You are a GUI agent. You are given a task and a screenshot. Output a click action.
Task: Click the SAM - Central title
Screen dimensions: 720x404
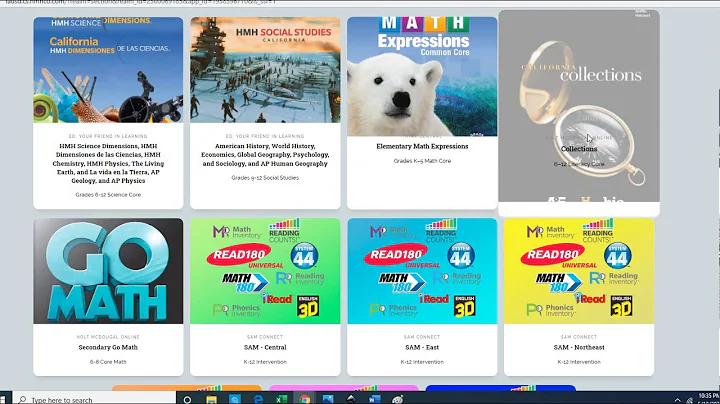pyautogui.click(x=265, y=348)
